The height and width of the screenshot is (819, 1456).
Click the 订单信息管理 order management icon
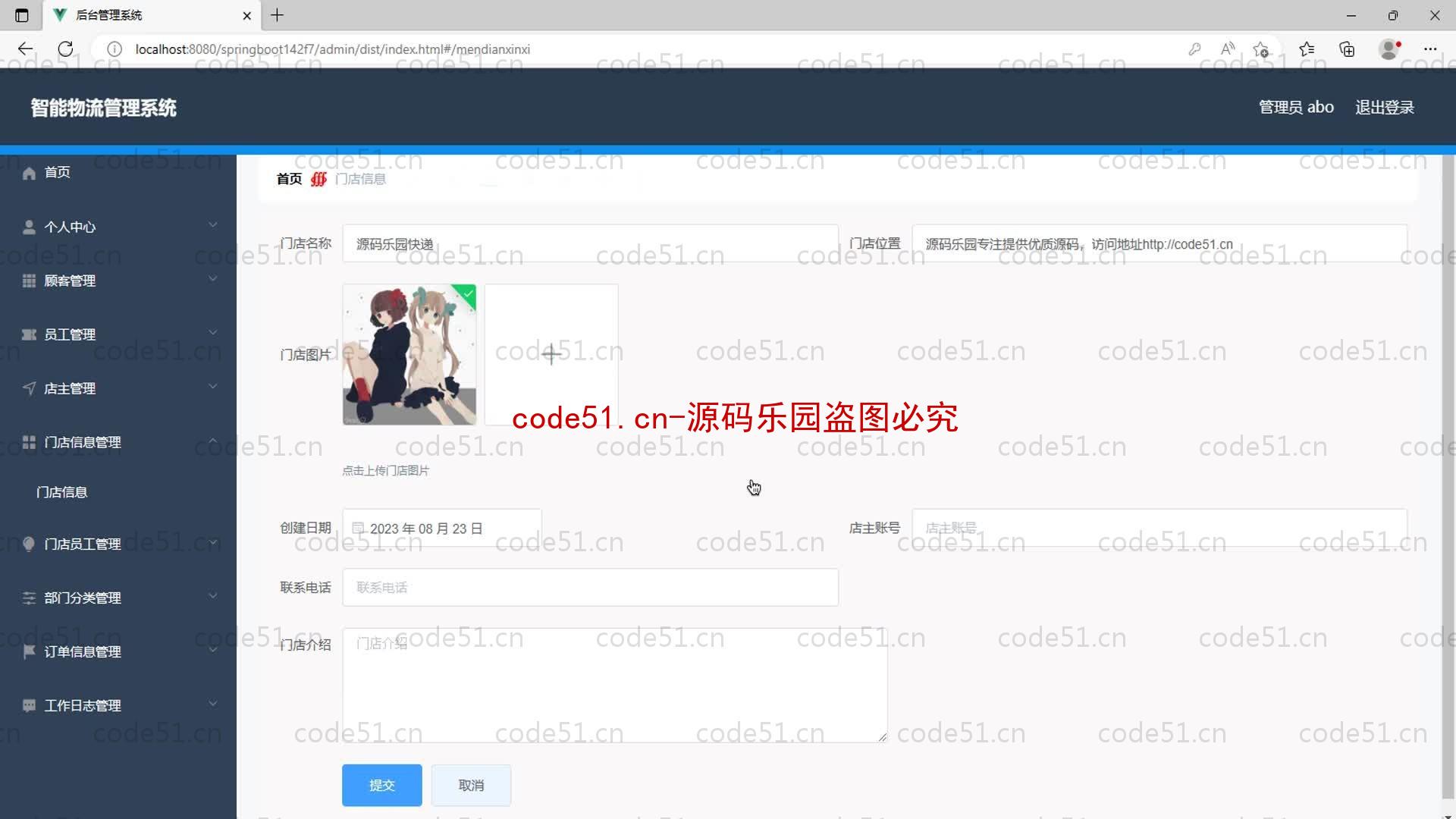pyautogui.click(x=27, y=651)
